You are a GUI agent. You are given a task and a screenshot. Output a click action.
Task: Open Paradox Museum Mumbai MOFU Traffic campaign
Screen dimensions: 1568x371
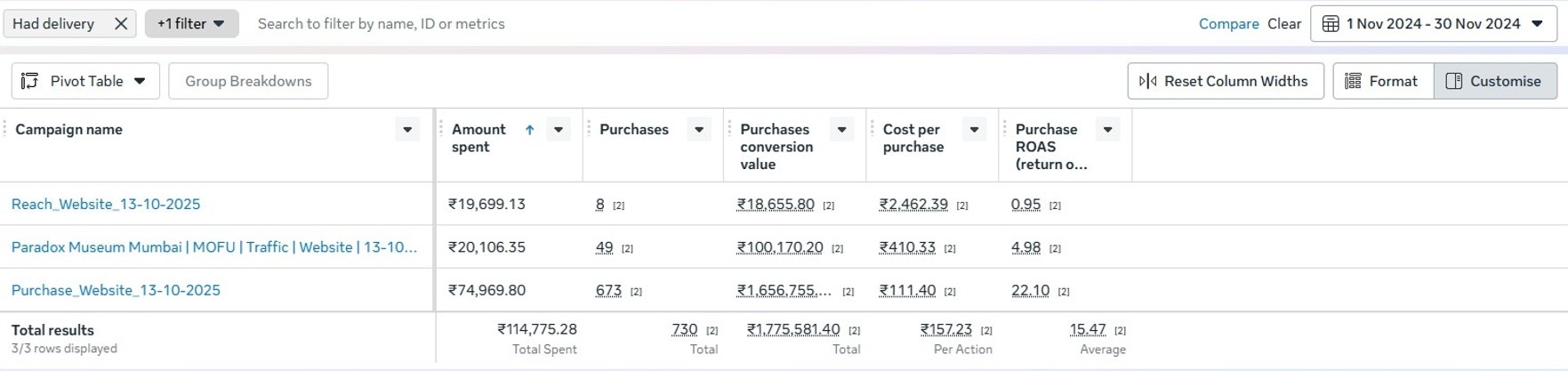tap(214, 247)
